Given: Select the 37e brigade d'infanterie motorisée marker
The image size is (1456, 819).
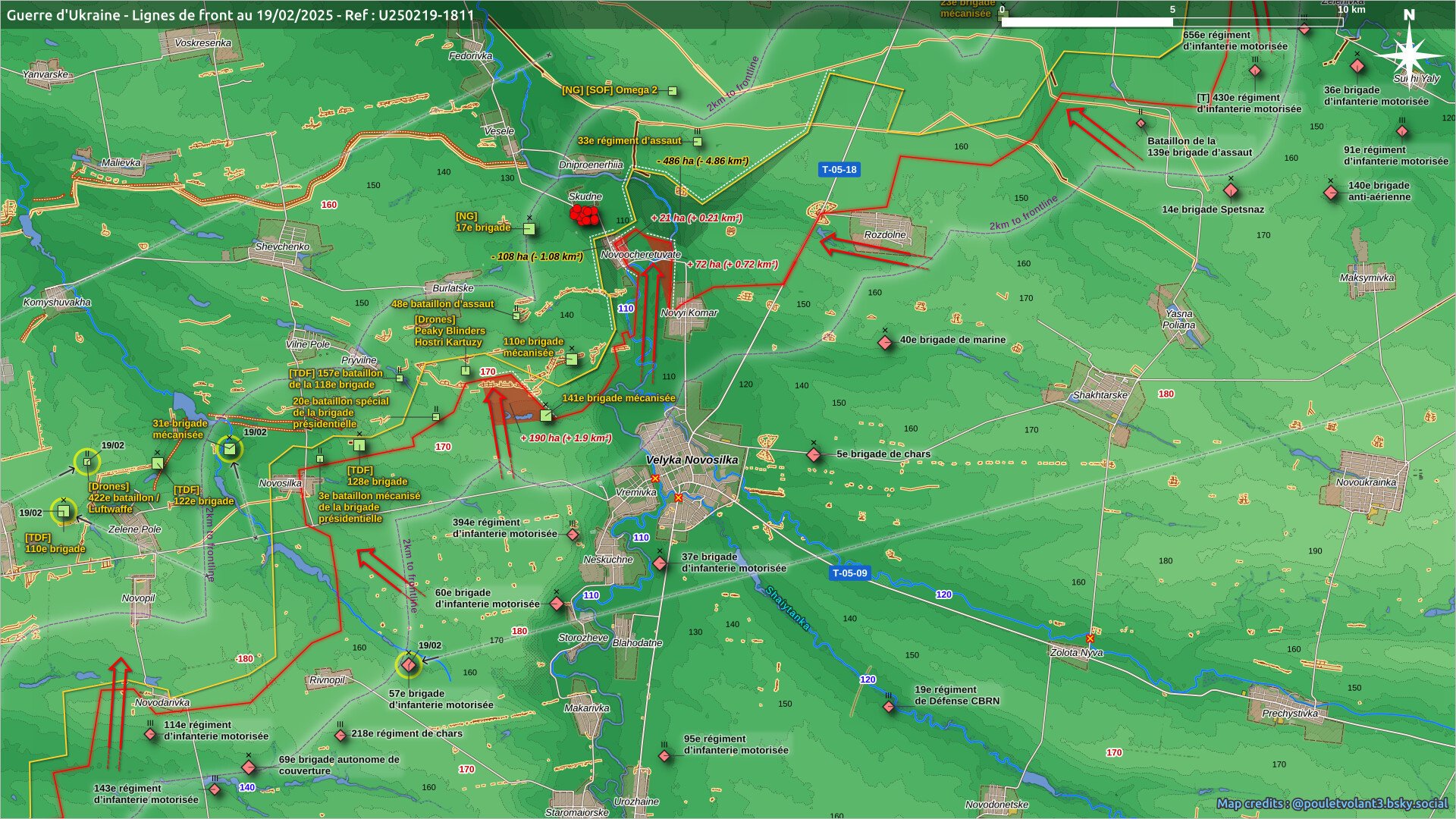Looking at the screenshot, I should pos(661,563).
